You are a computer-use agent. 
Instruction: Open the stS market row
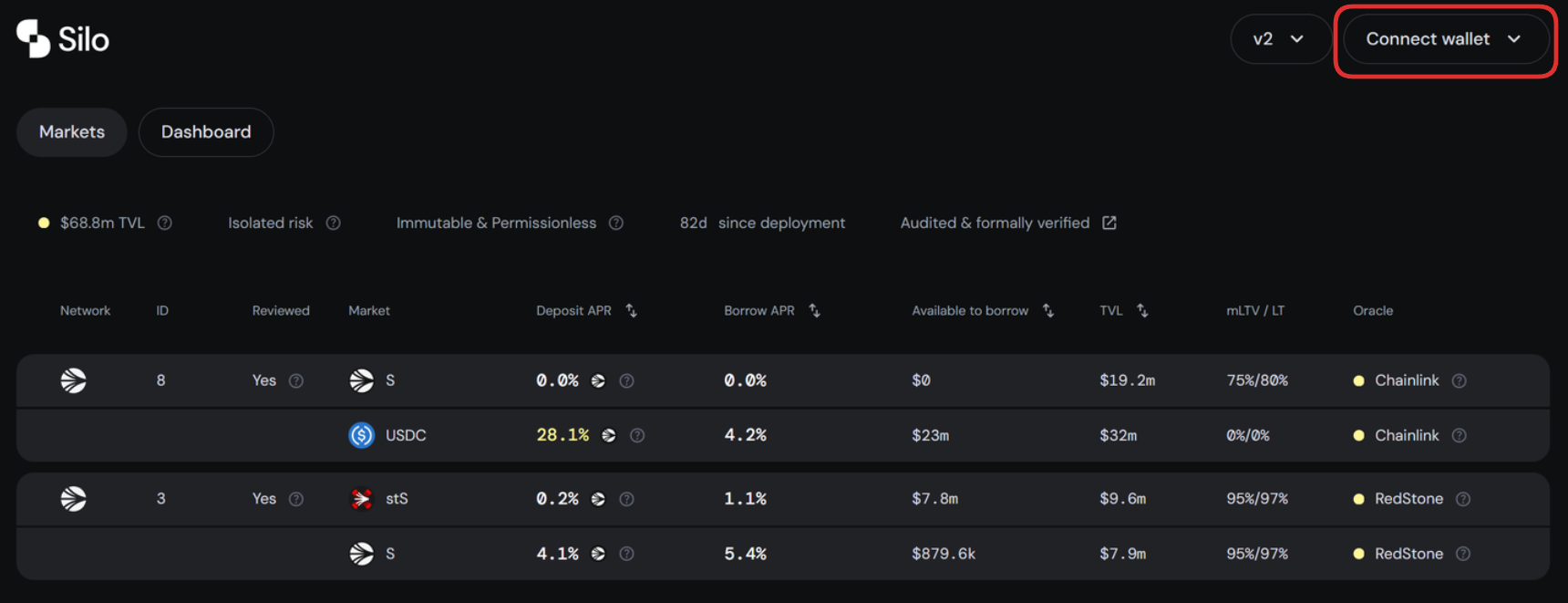point(783,499)
